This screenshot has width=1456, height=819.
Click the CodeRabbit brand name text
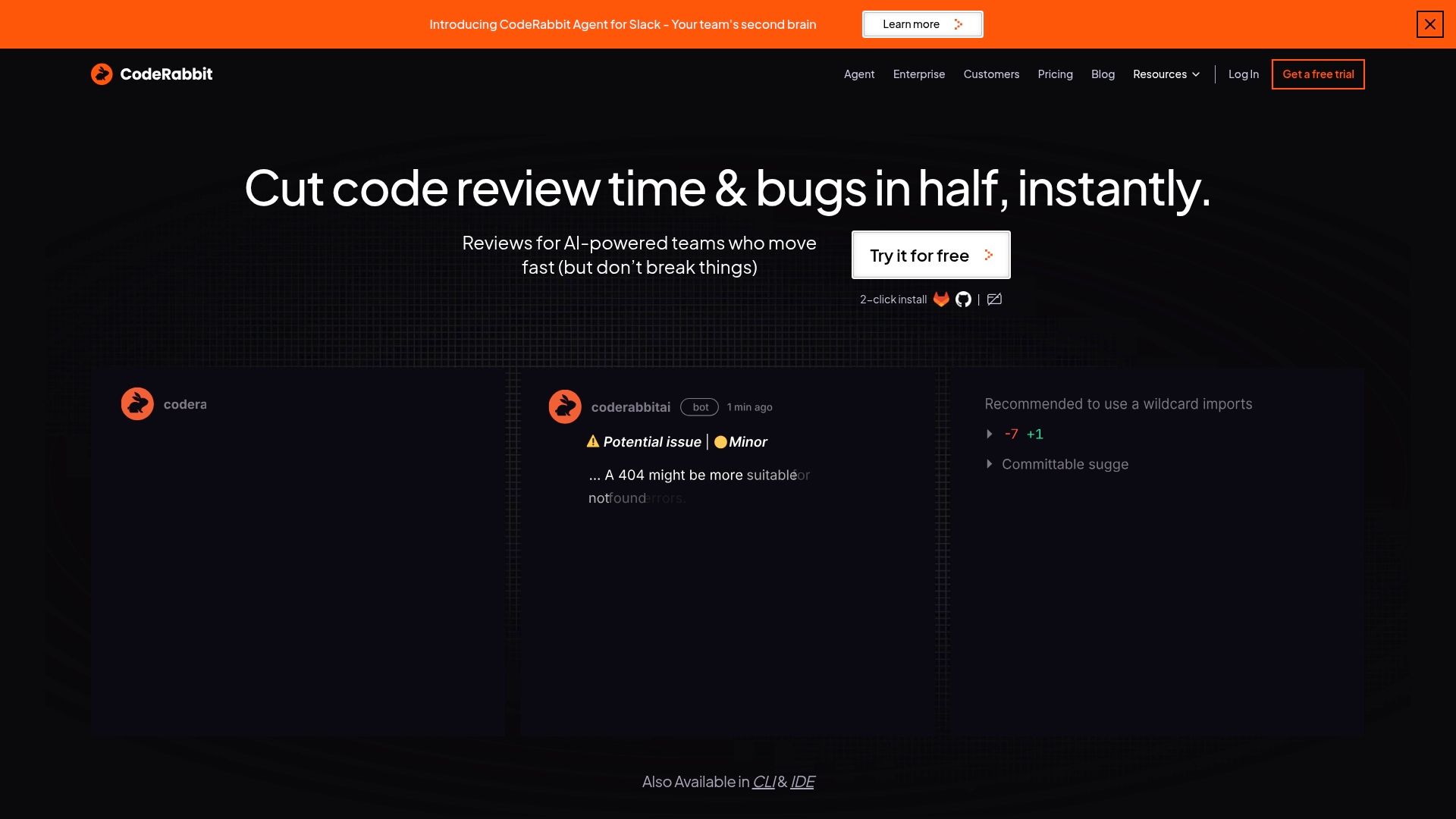click(x=166, y=74)
